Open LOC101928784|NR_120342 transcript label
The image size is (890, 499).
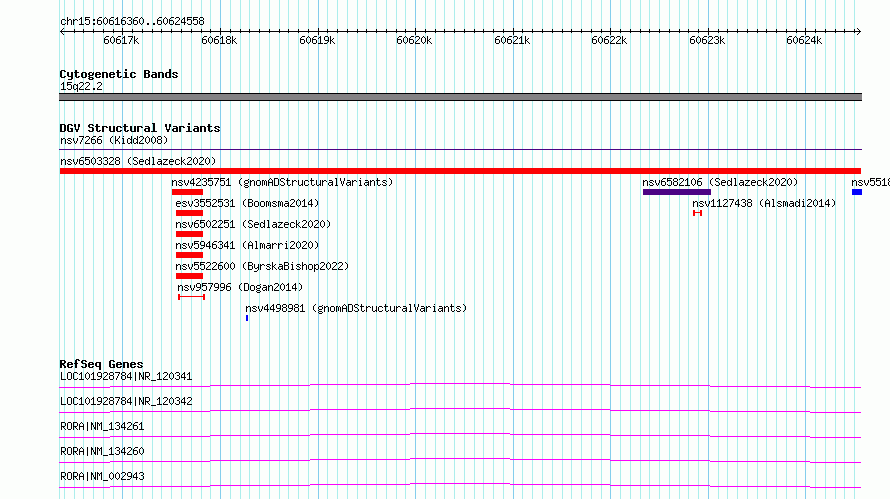(x=126, y=401)
